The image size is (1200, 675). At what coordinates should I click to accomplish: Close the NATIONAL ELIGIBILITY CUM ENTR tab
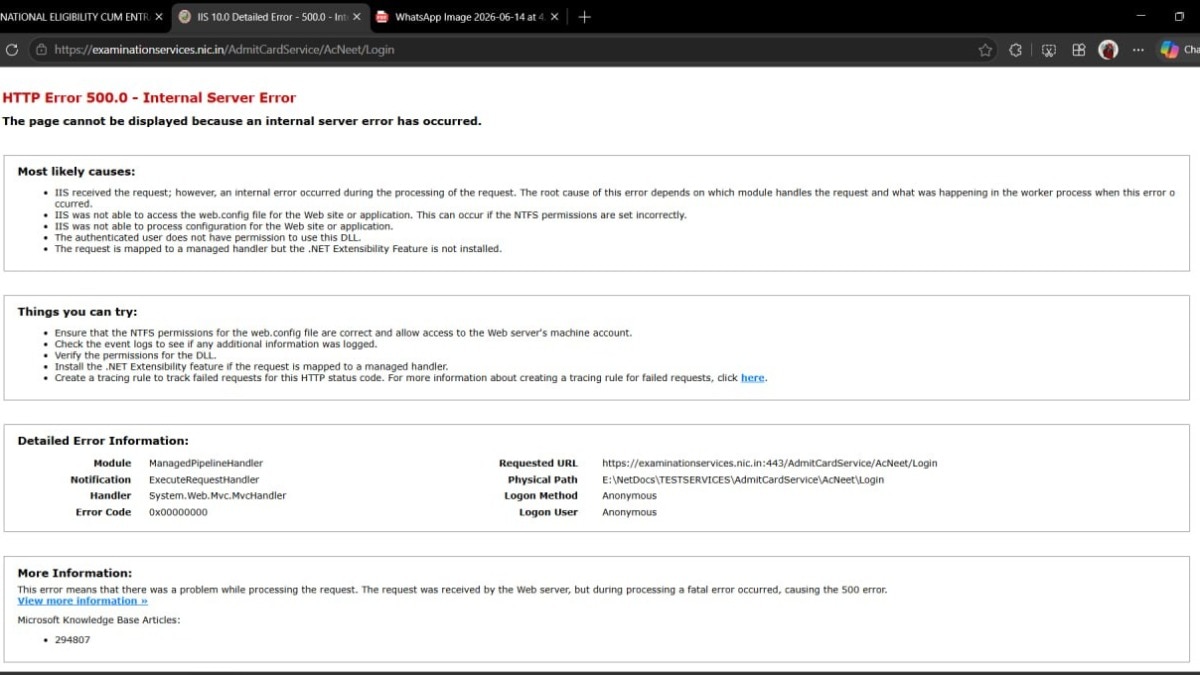coord(159,17)
